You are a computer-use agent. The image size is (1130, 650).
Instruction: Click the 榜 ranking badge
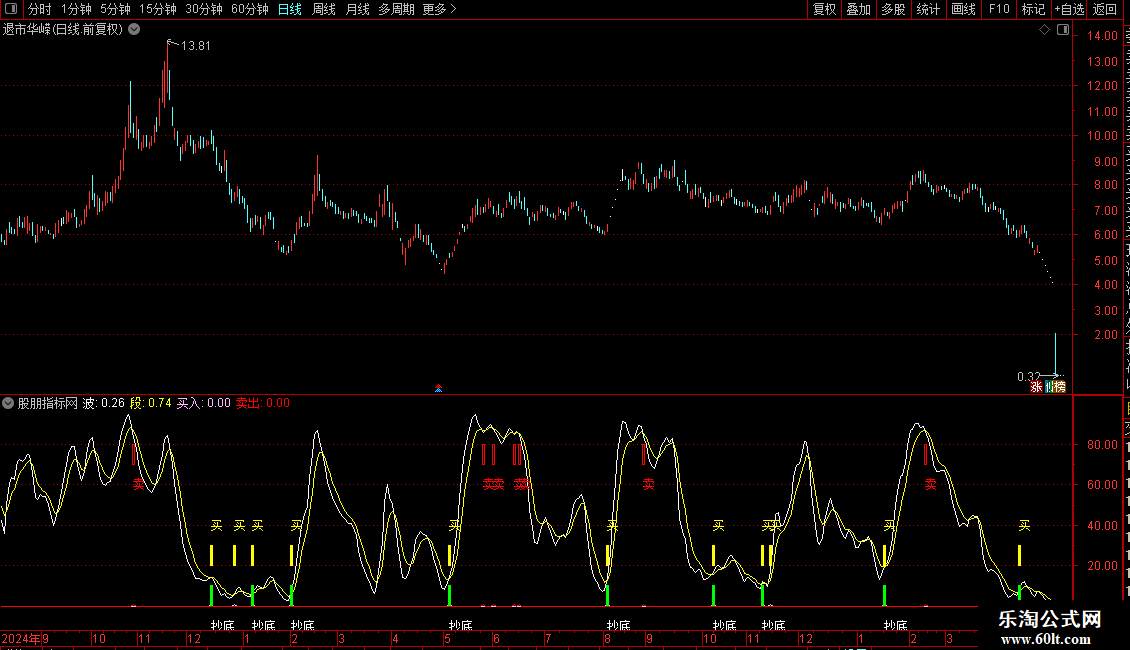pos(1059,387)
